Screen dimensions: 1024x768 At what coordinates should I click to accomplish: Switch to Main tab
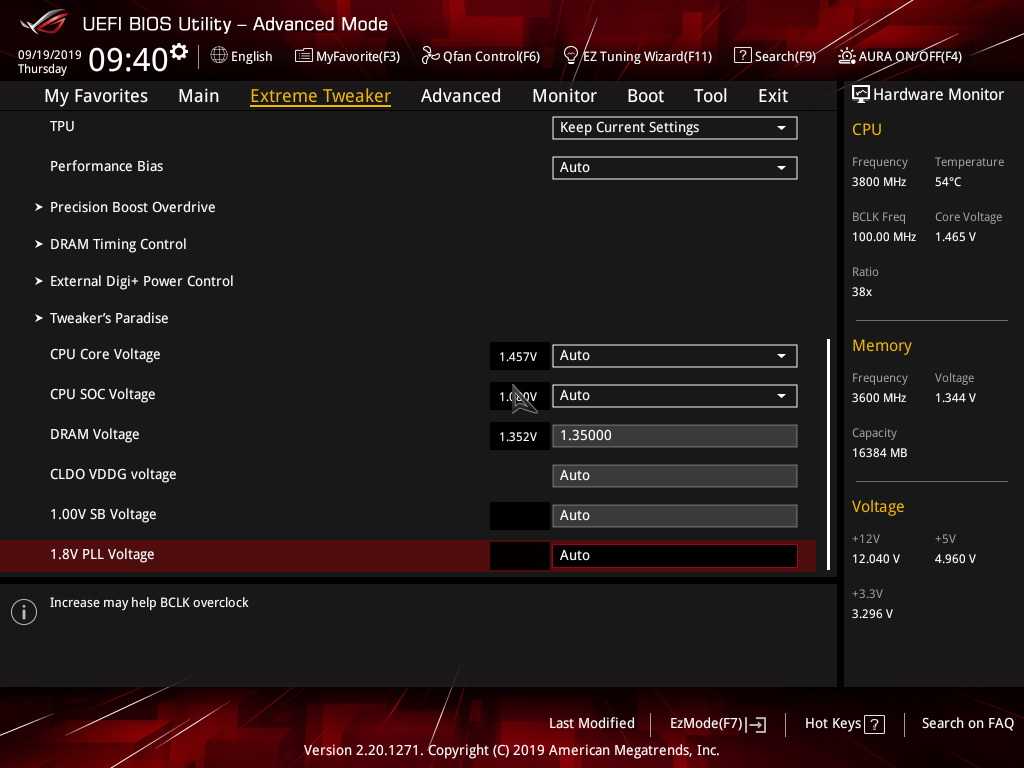199,96
